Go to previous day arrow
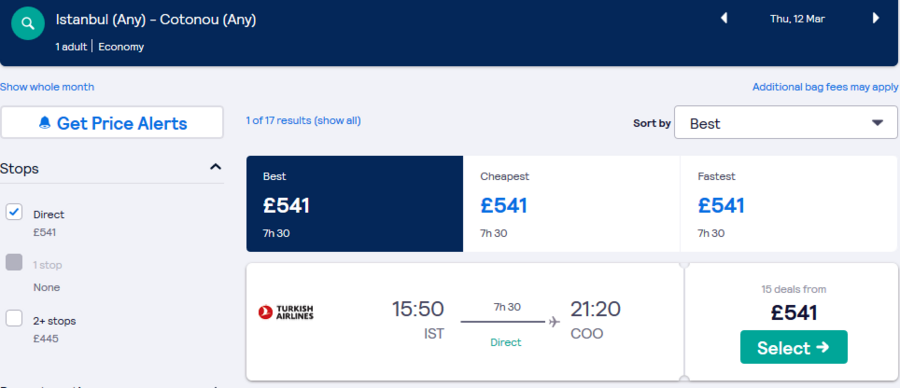 click(x=724, y=18)
